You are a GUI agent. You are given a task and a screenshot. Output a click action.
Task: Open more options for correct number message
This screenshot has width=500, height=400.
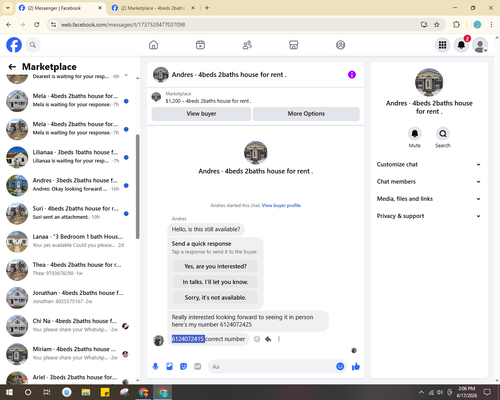tap(279, 339)
